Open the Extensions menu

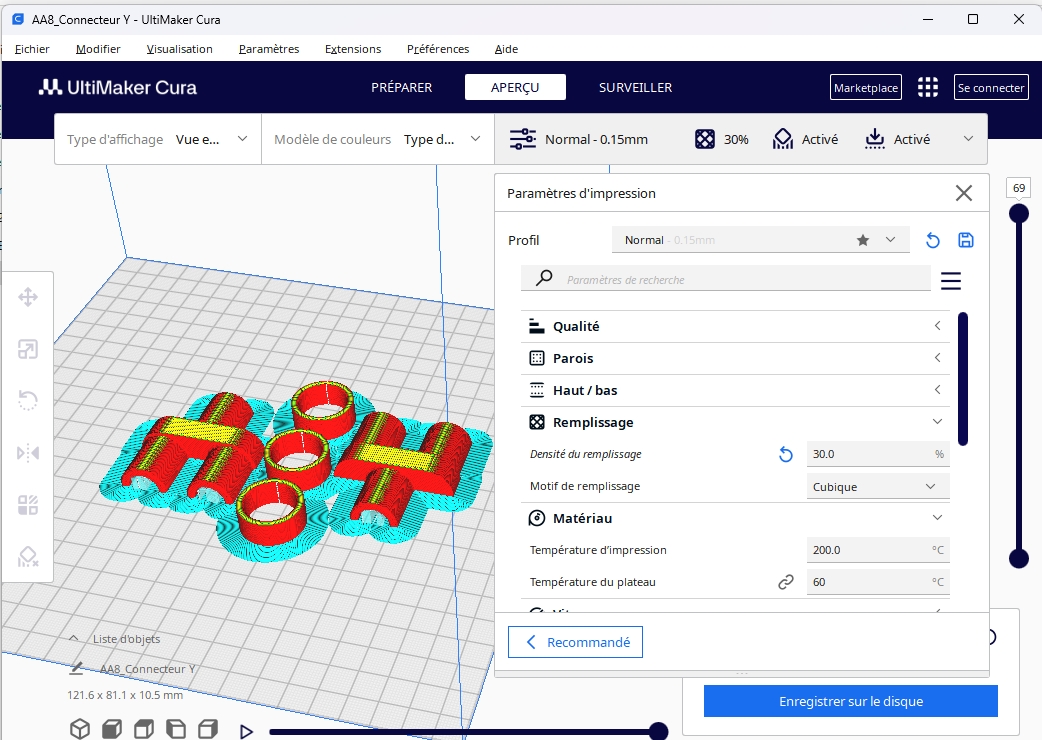(353, 49)
